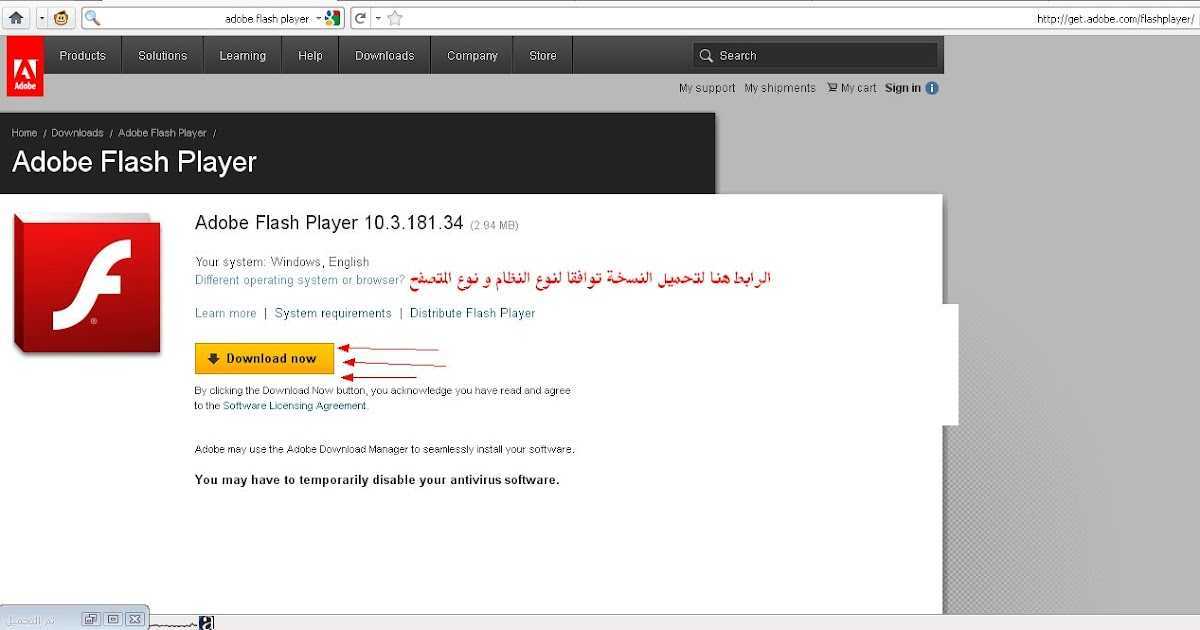
Task: Click the yellow Download now button
Action: 264,359
